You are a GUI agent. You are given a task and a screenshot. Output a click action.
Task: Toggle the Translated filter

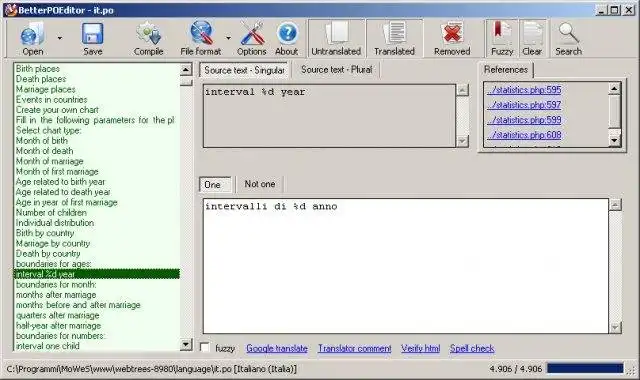394,38
